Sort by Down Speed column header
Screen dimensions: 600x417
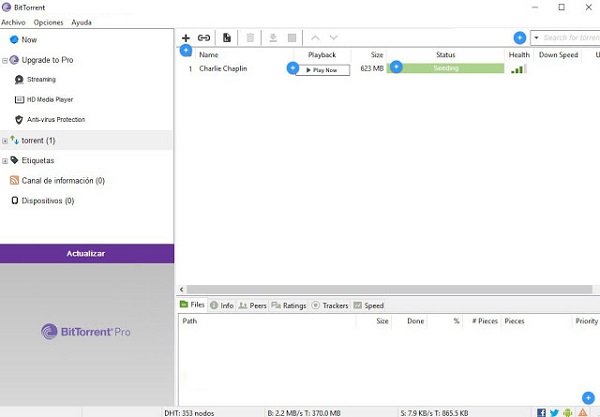click(558, 55)
